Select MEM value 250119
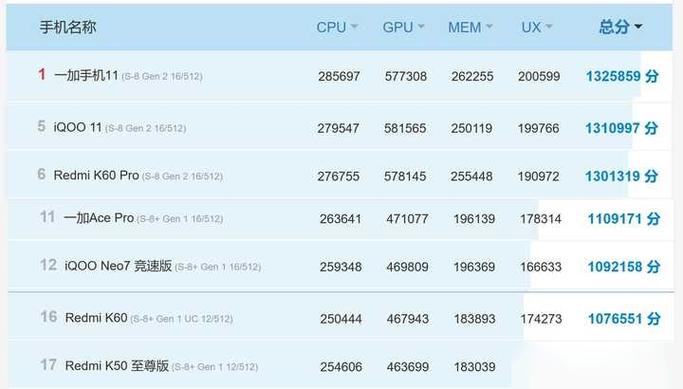Screen dimensions: 683x389 point(471,129)
